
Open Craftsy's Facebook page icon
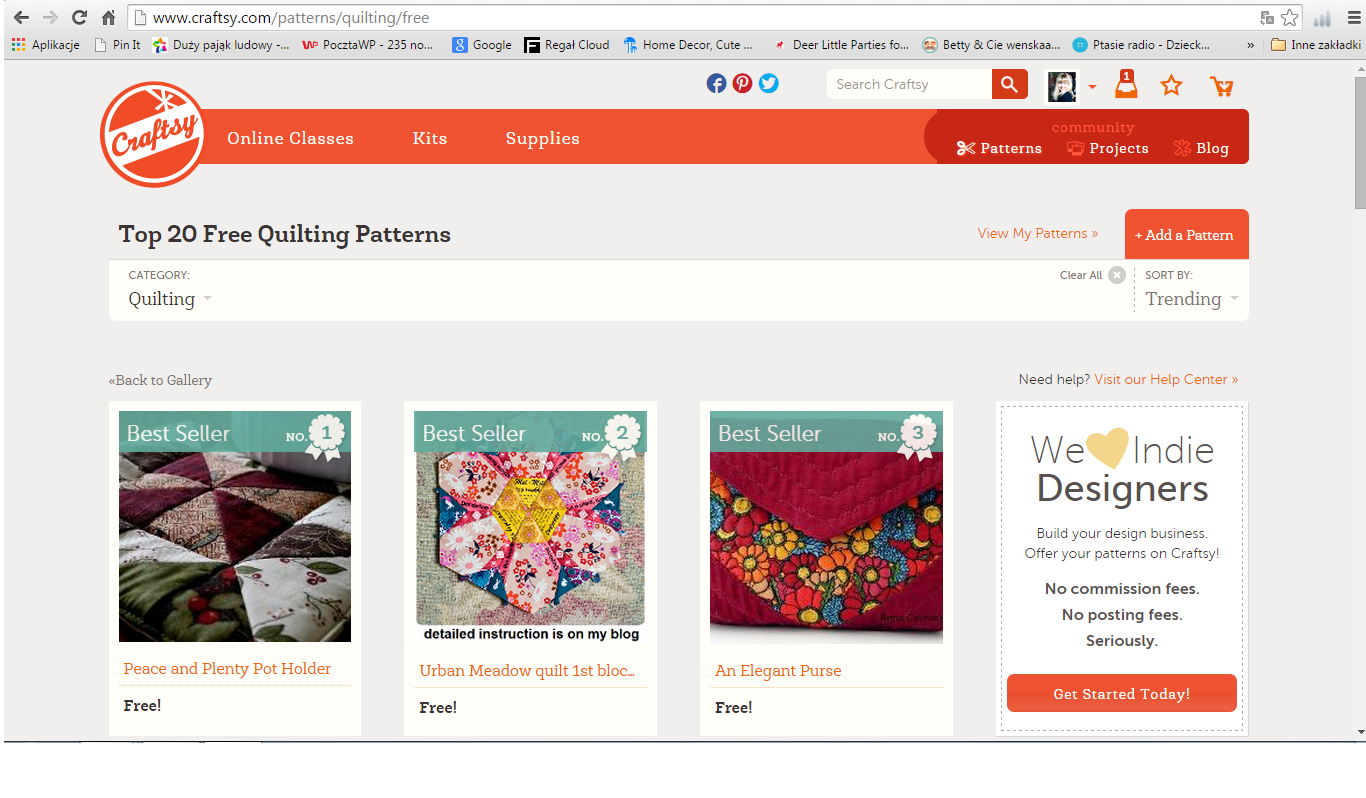click(716, 84)
